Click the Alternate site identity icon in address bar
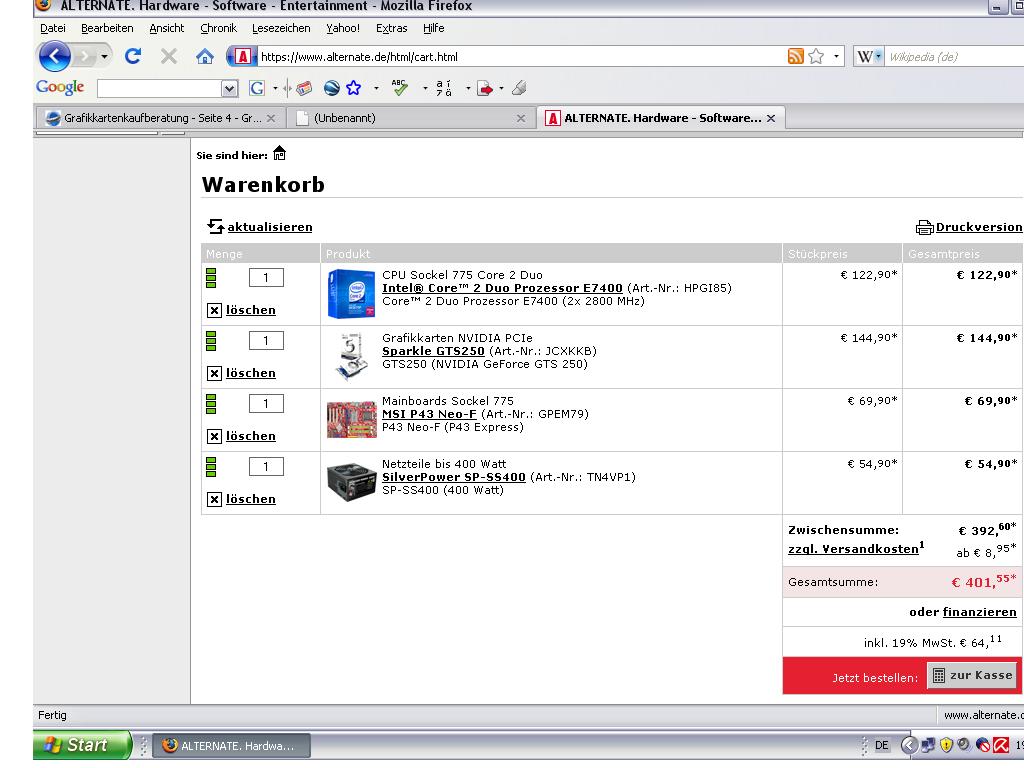 click(241, 57)
